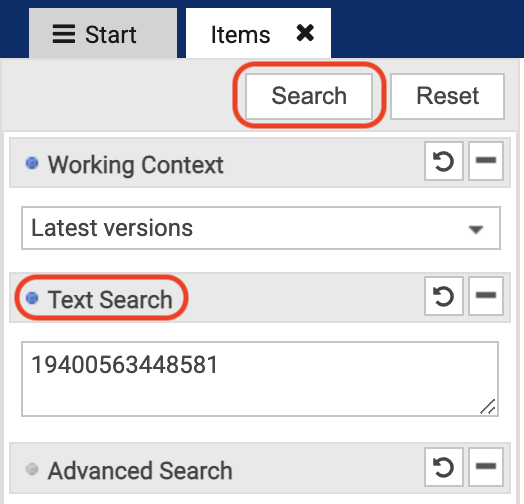Click the Search button
This screenshot has width=524, height=504.
coord(309,96)
